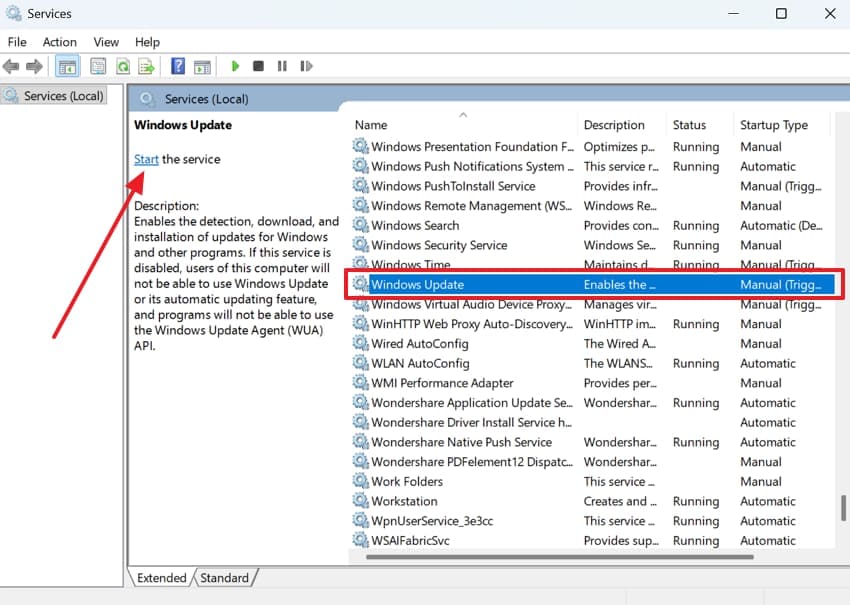Click gear icon of Workstation service
The height and width of the screenshot is (605, 850).
(x=360, y=500)
